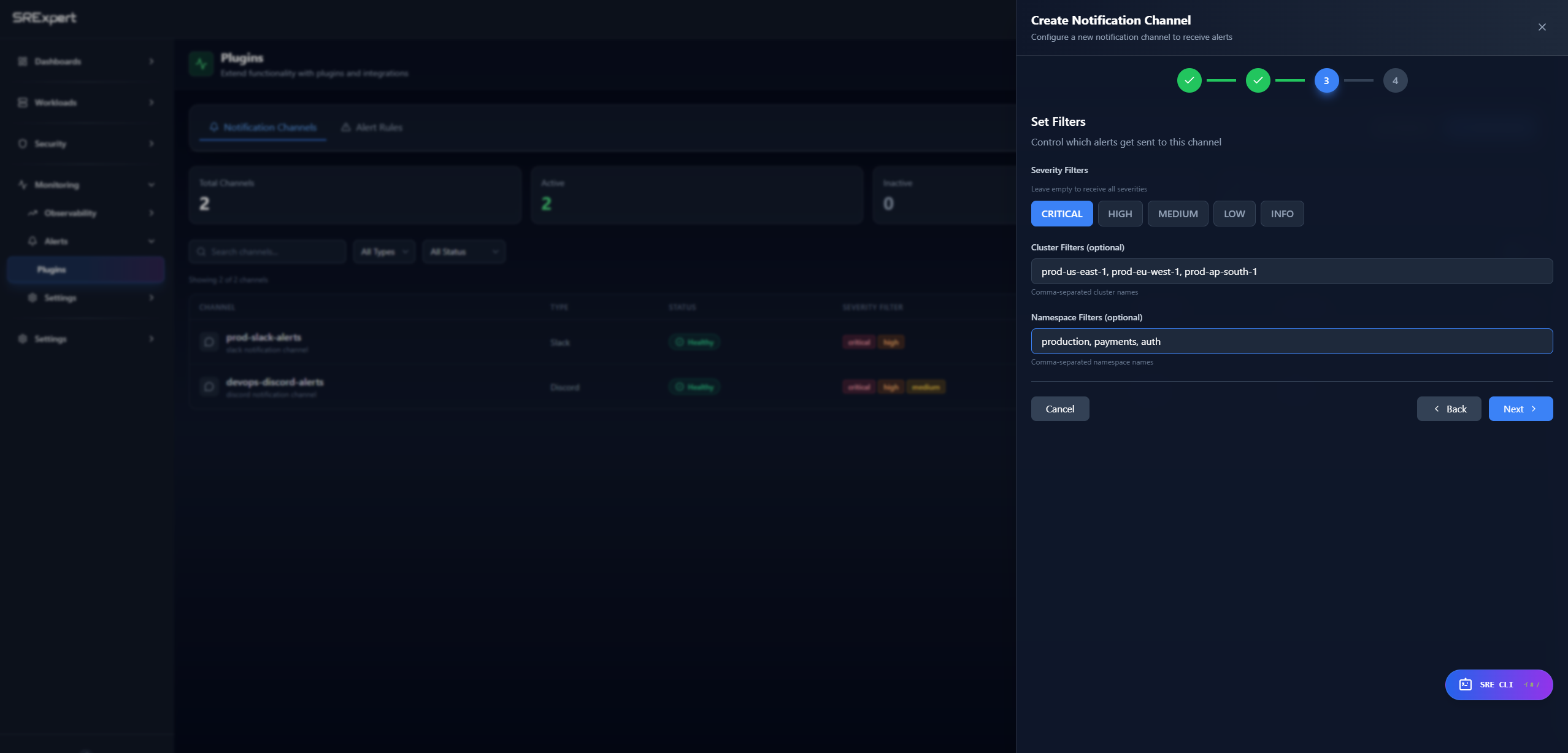This screenshot has width=1568, height=753.
Task: Select the Workloads sidebar icon
Action: 22,102
